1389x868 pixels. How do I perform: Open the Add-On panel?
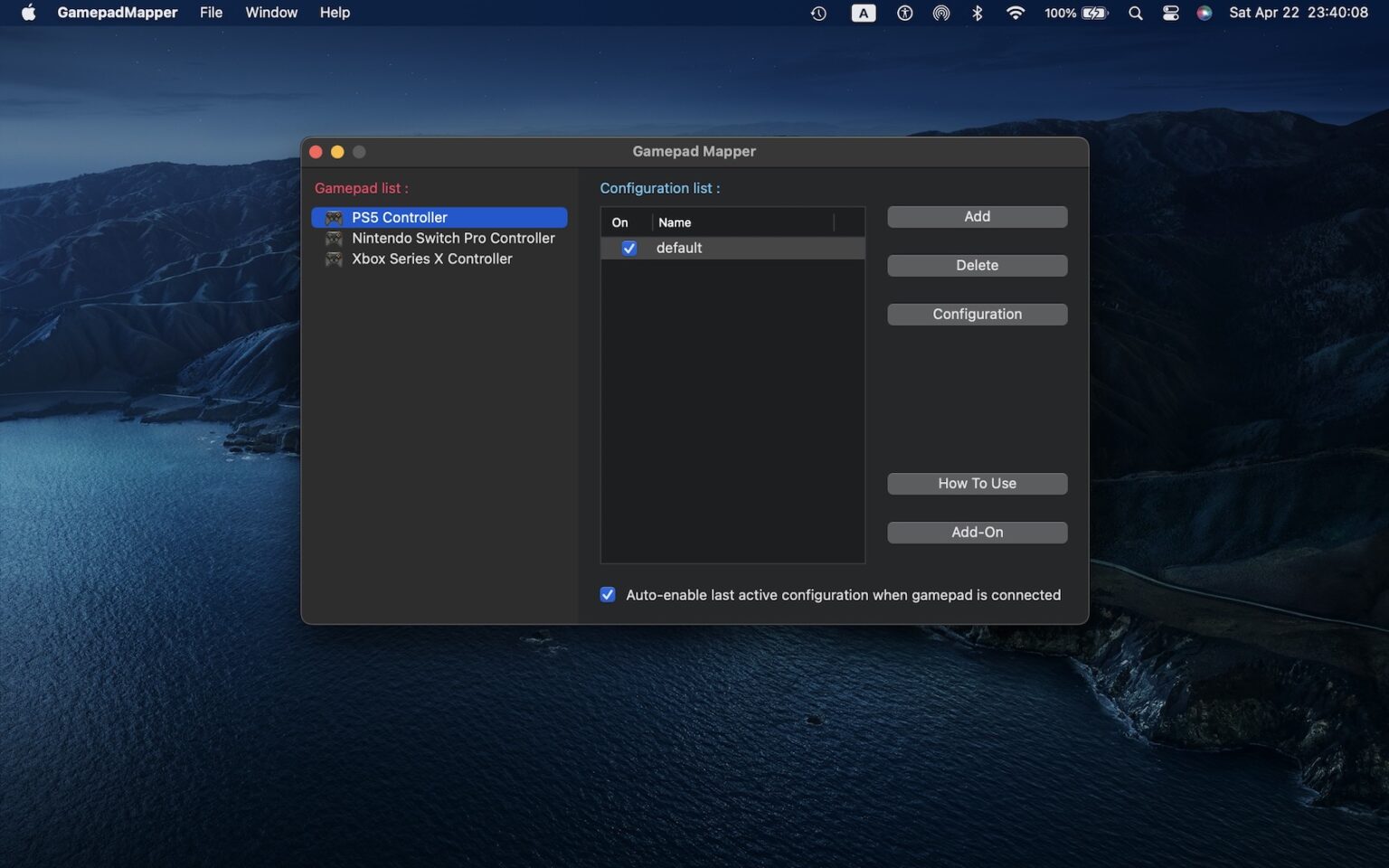pos(977,532)
